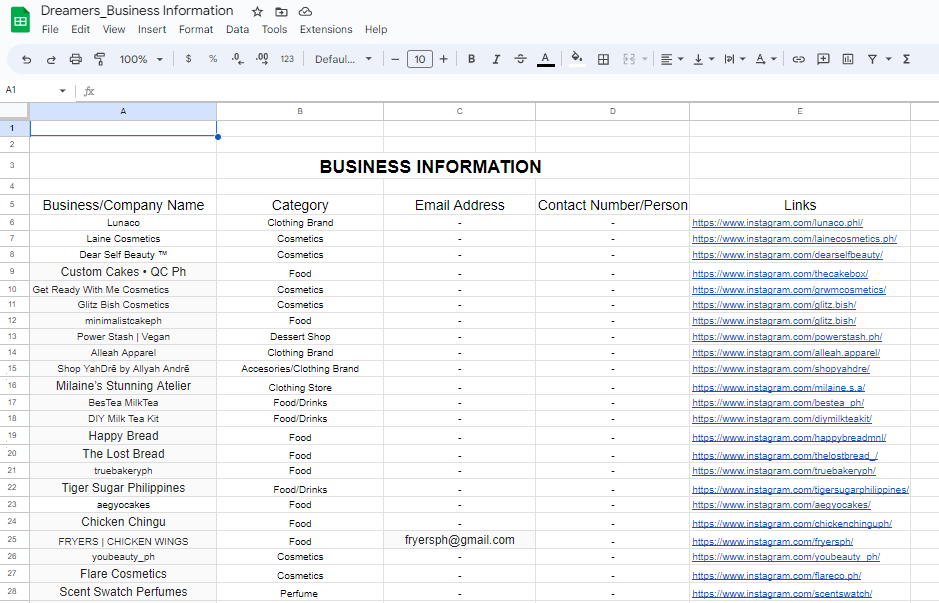Select the fryersph@gmail.com cell
The image size is (939, 603).
click(459, 540)
